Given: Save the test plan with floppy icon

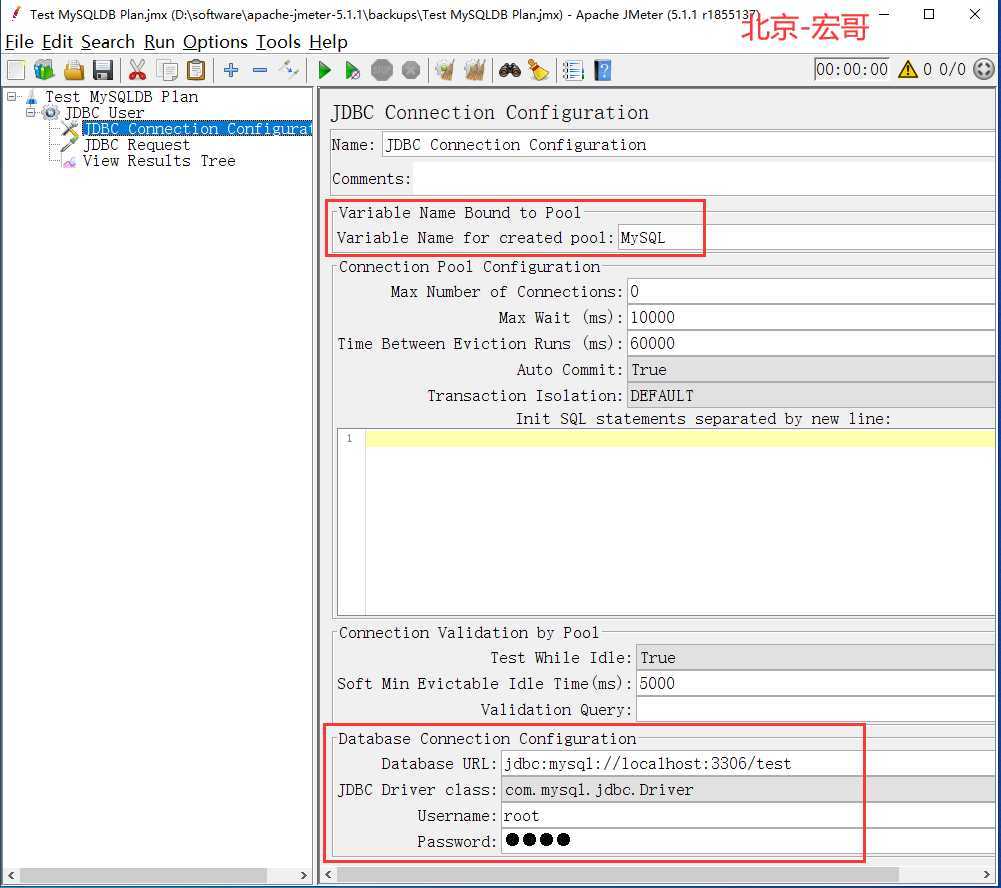Looking at the screenshot, I should point(103,70).
